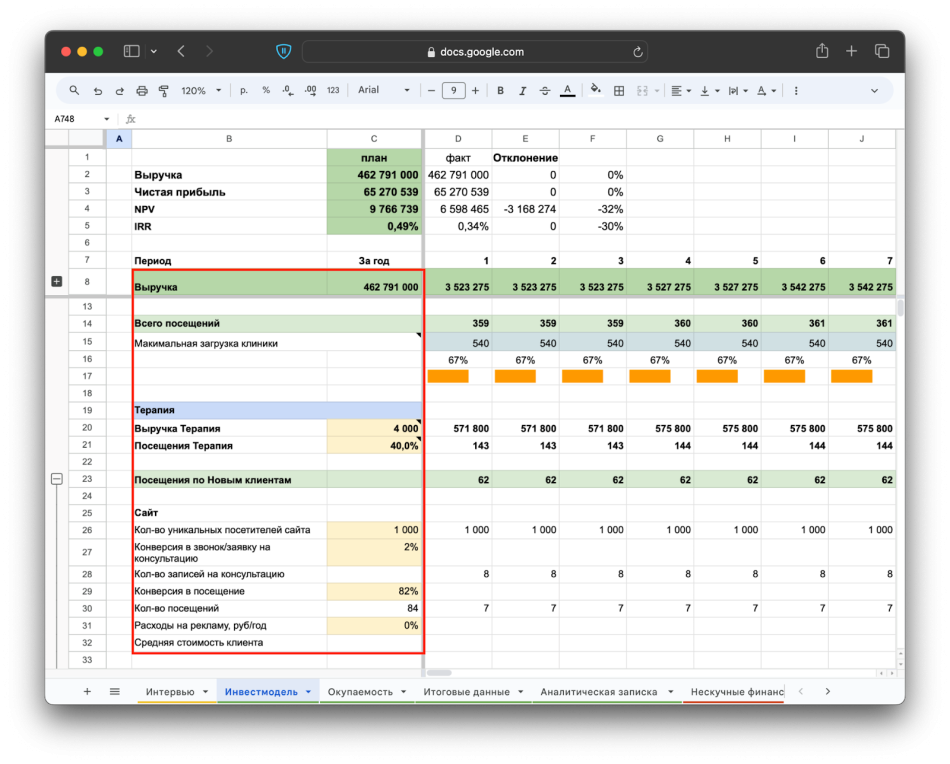Add a new sheet with plus icon

point(87,691)
